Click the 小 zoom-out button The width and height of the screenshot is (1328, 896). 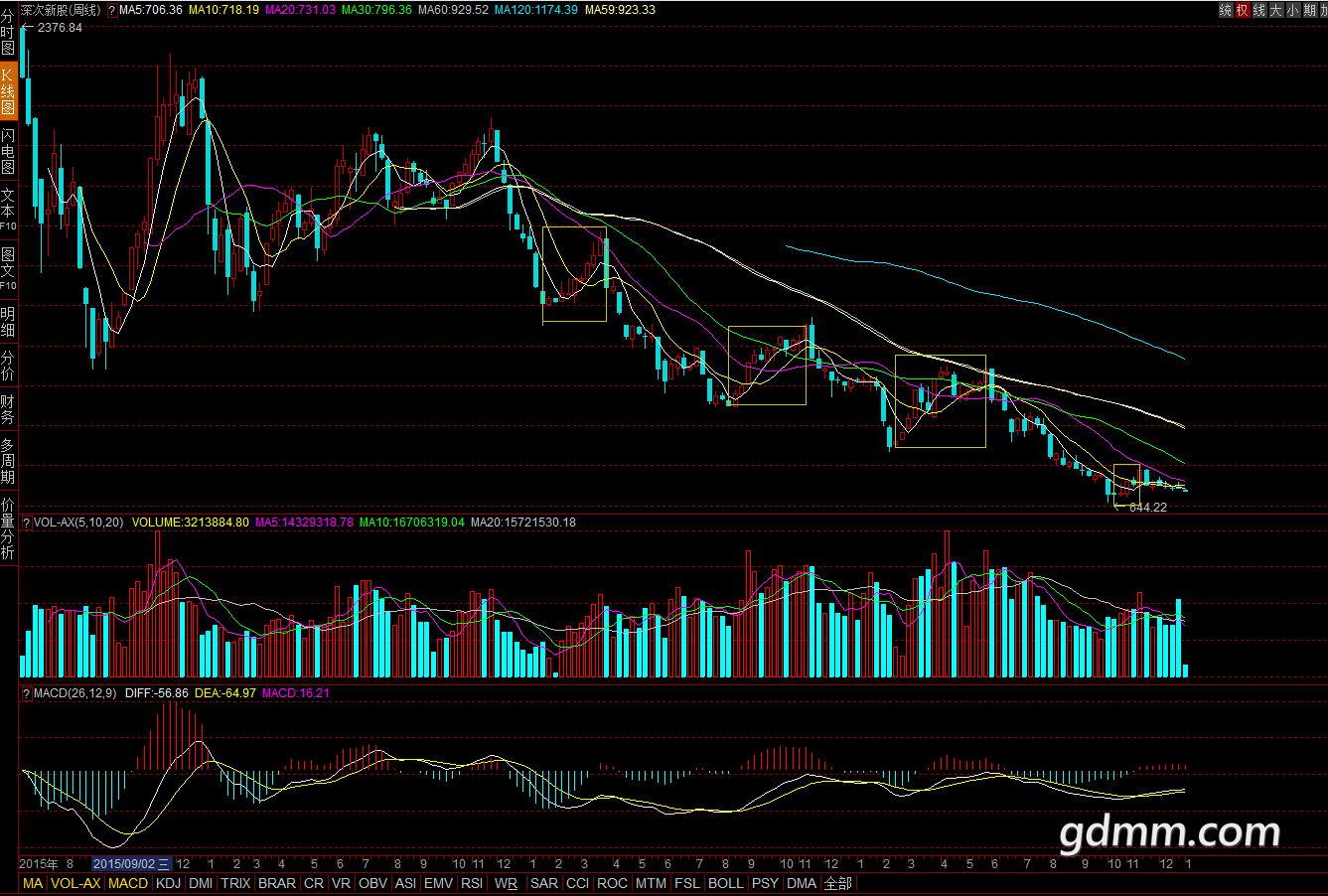[x=1292, y=10]
